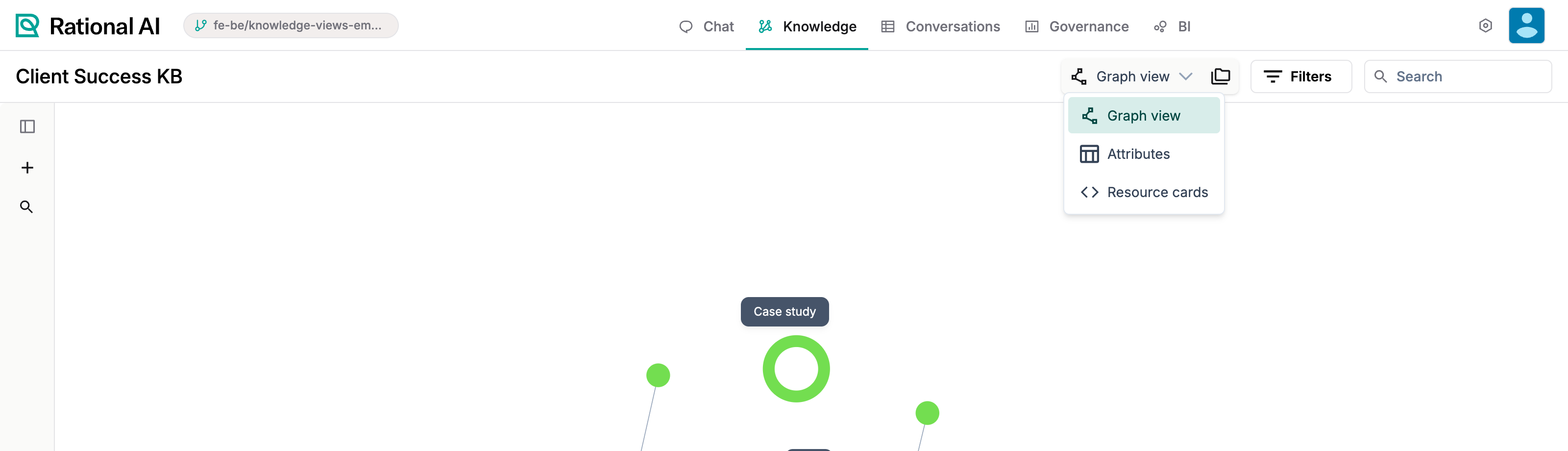Select the Case study ring node
The width and height of the screenshot is (1568, 451).
[796, 369]
